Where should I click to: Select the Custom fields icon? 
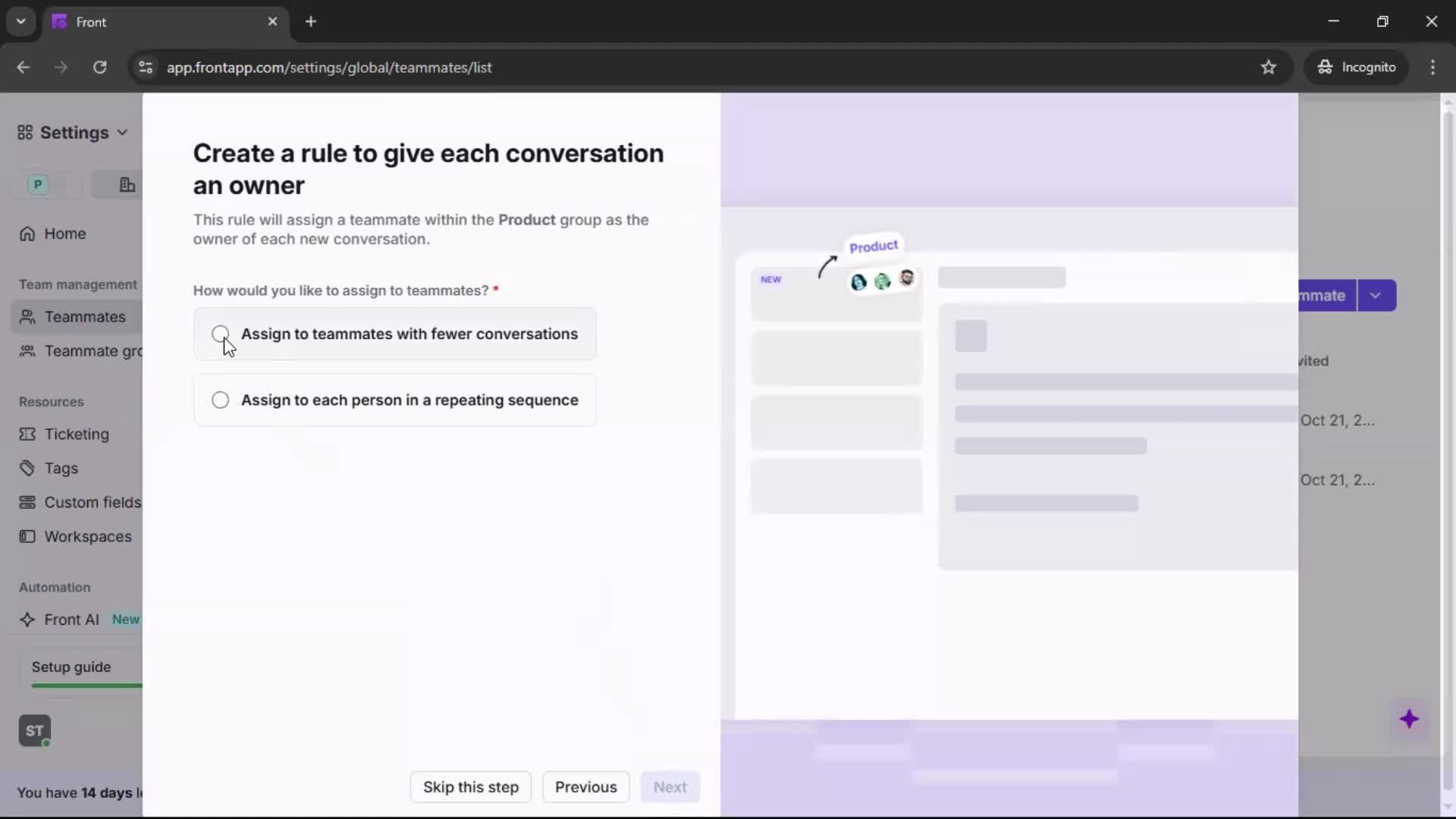click(27, 502)
